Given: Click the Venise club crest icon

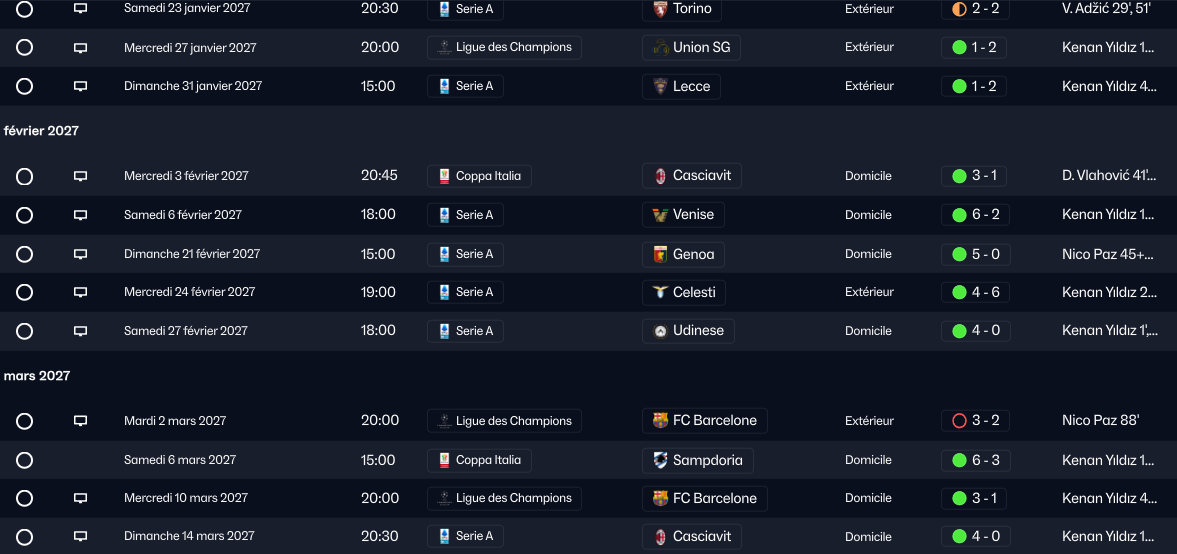Looking at the screenshot, I should [660, 214].
